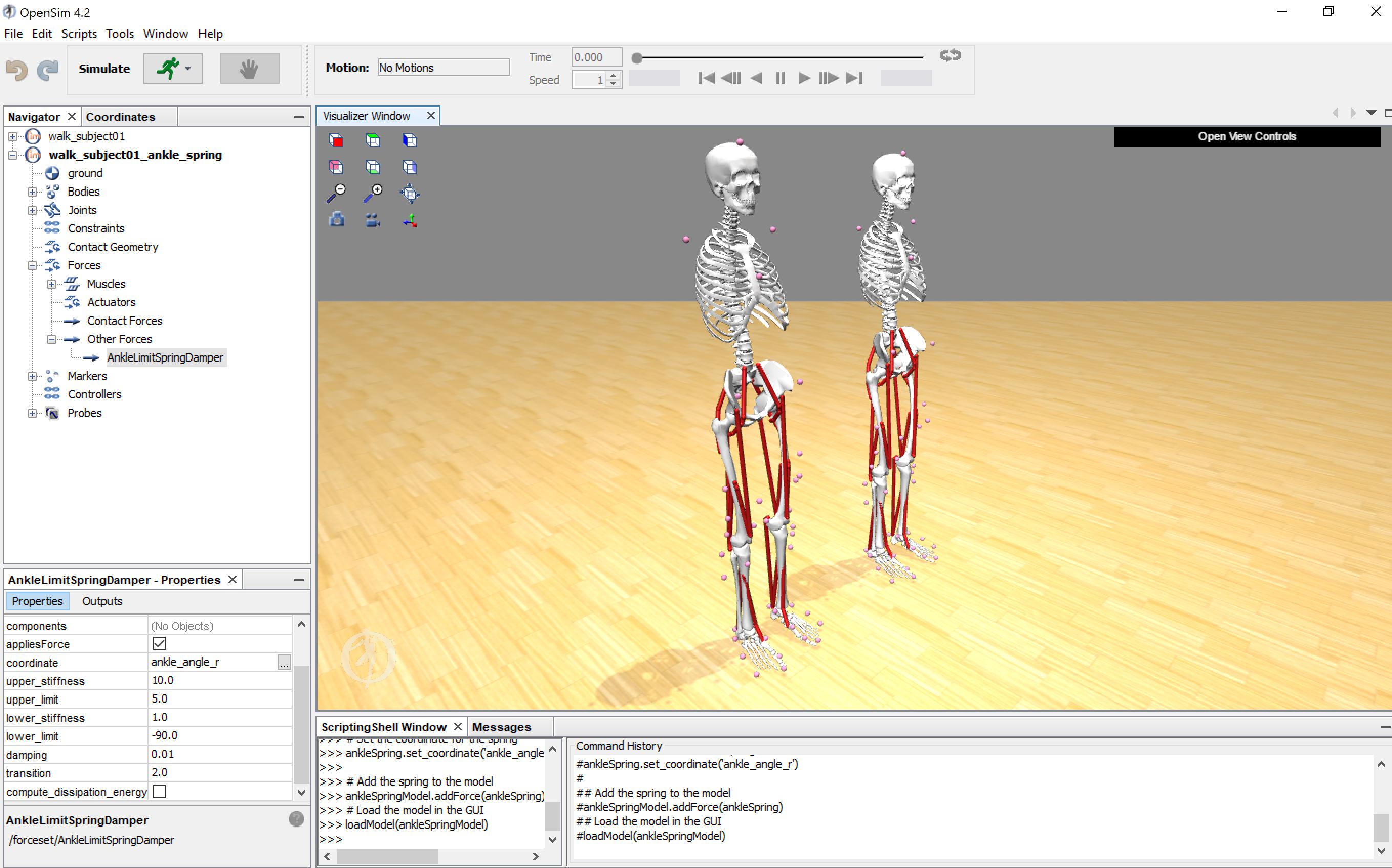
Task: Switch to the Messages tab
Action: tap(501, 727)
